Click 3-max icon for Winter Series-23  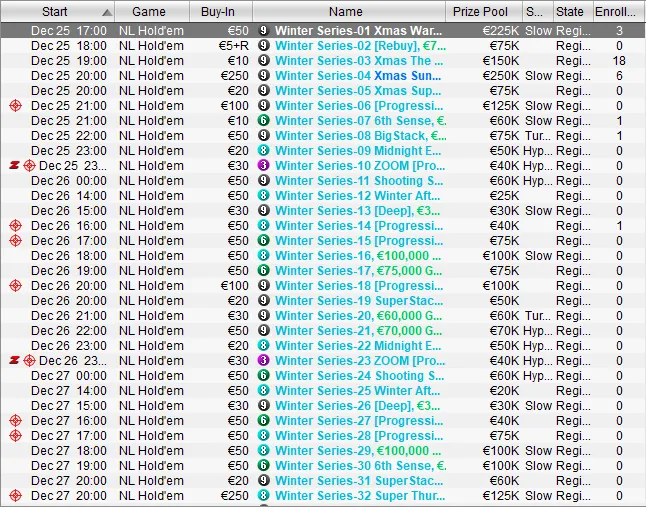[x=264, y=360]
